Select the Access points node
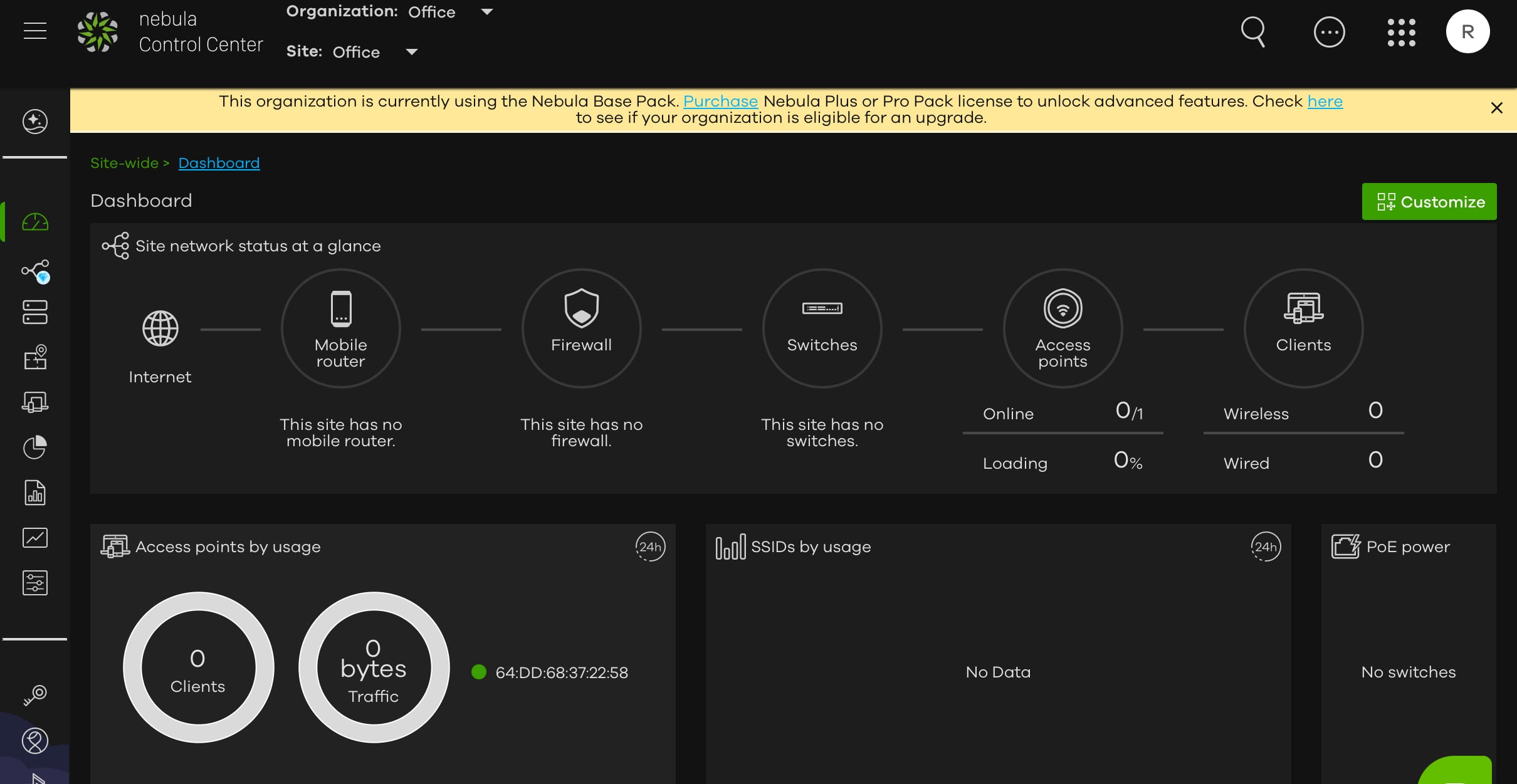The height and width of the screenshot is (784, 1517). (1063, 328)
